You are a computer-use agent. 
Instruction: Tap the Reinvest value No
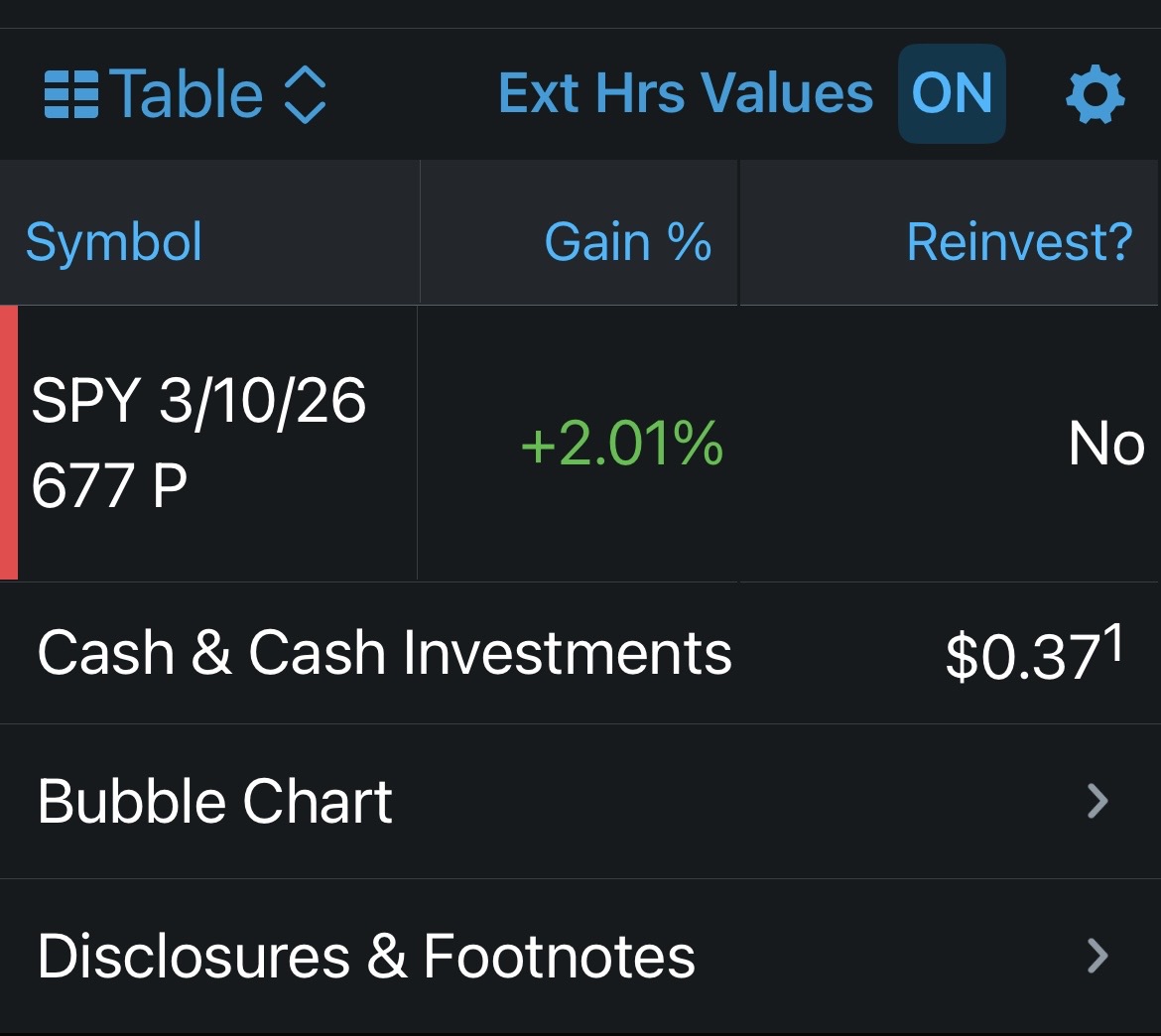pyautogui.click(x=1105, y=444)
